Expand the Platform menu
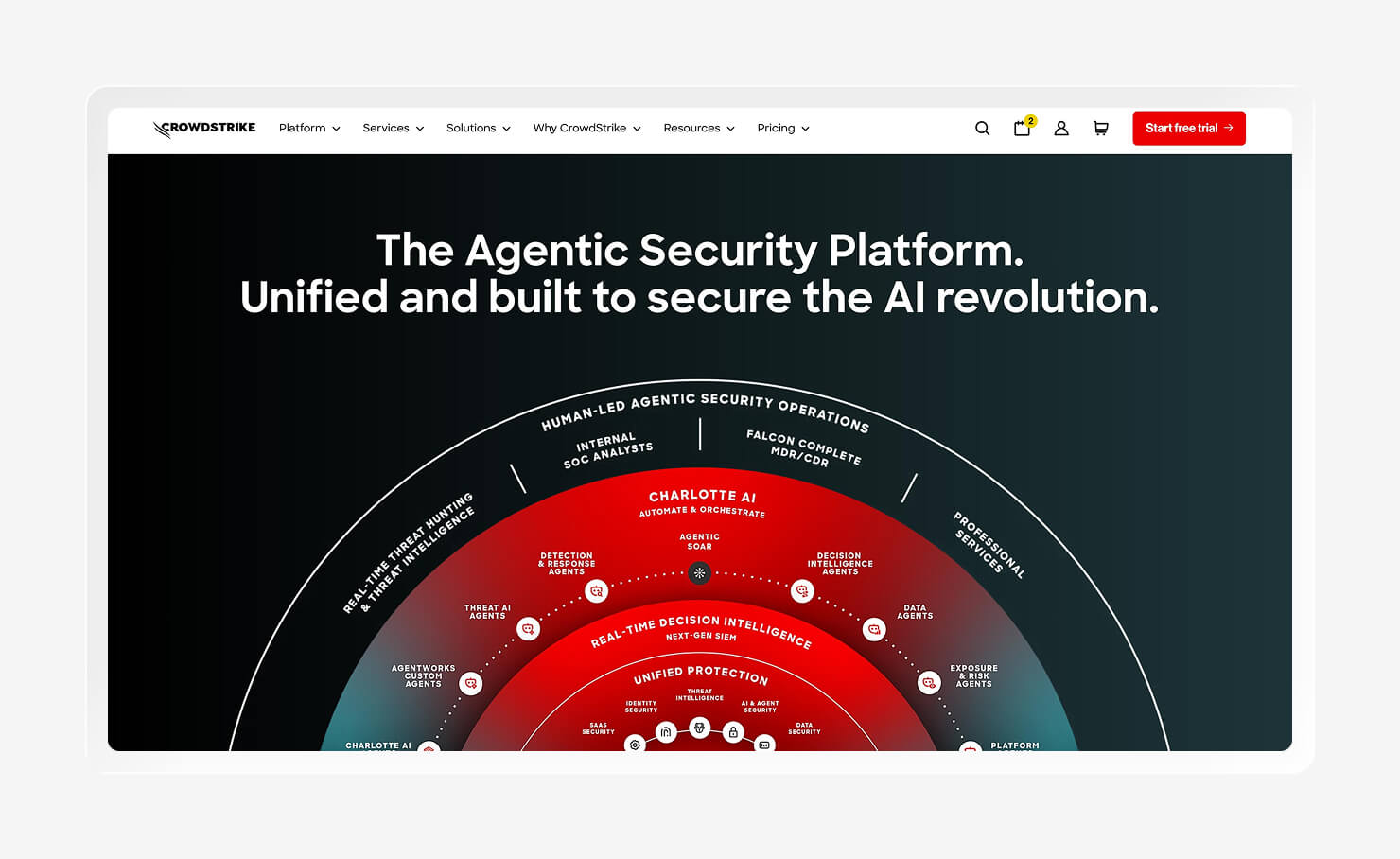Image resolution: width=1400 pixels, height=859 pixels. pyautogui.click(x=309, y=129)
